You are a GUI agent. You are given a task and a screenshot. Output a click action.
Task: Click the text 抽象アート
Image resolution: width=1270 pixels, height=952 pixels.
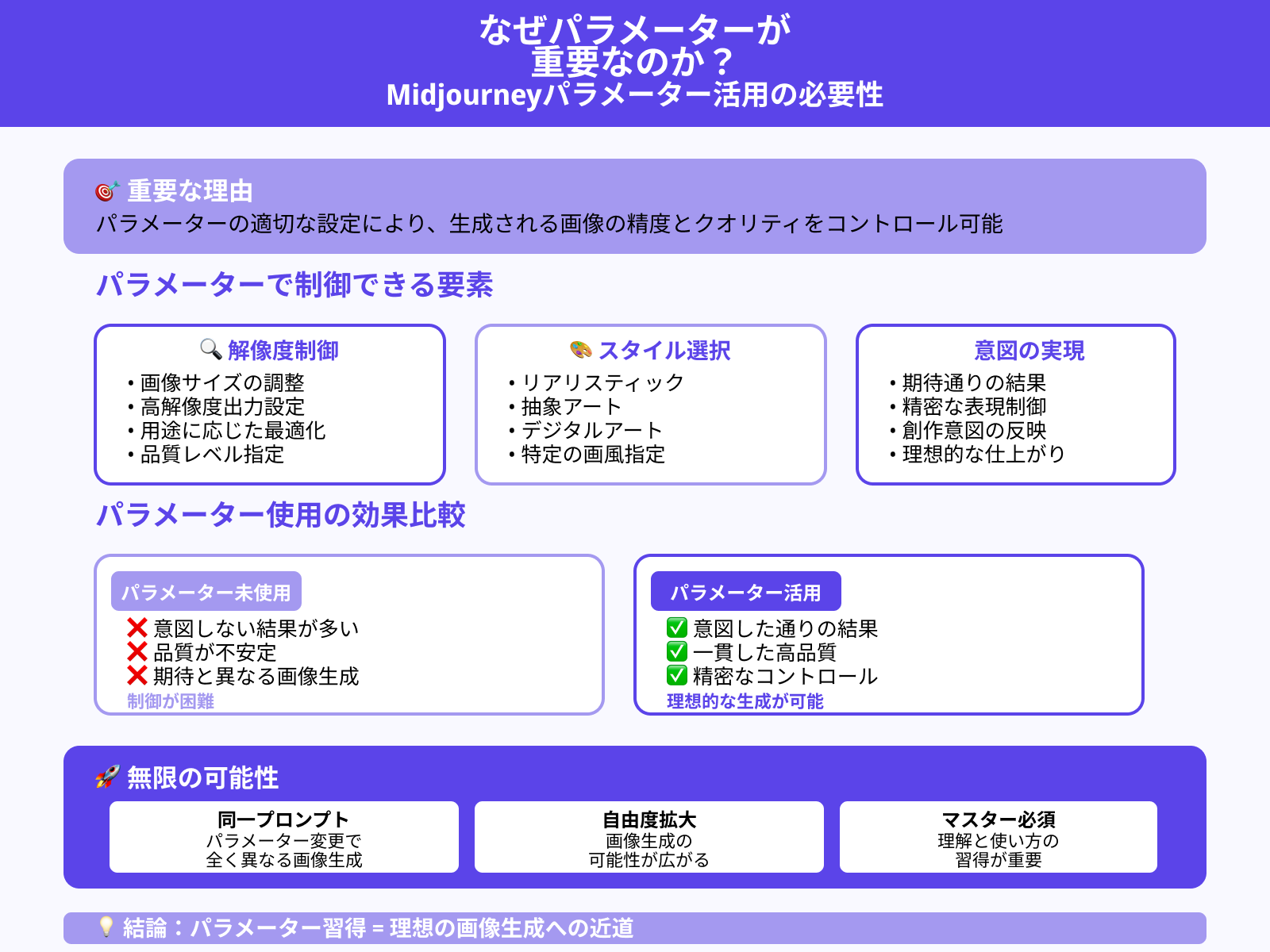(571, 406)
